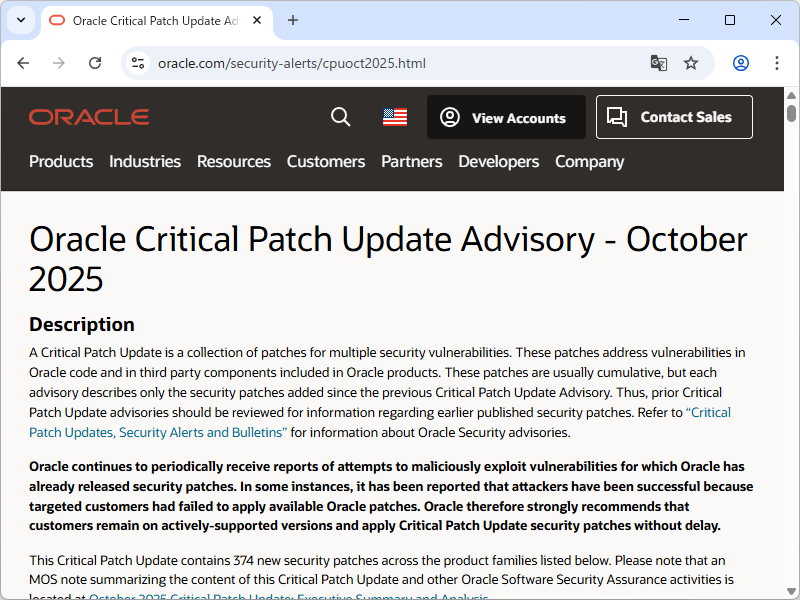800x600 pixels.
Task: Click the Contact Sales button
Action: pyautogui.click(x=674, y=117)
